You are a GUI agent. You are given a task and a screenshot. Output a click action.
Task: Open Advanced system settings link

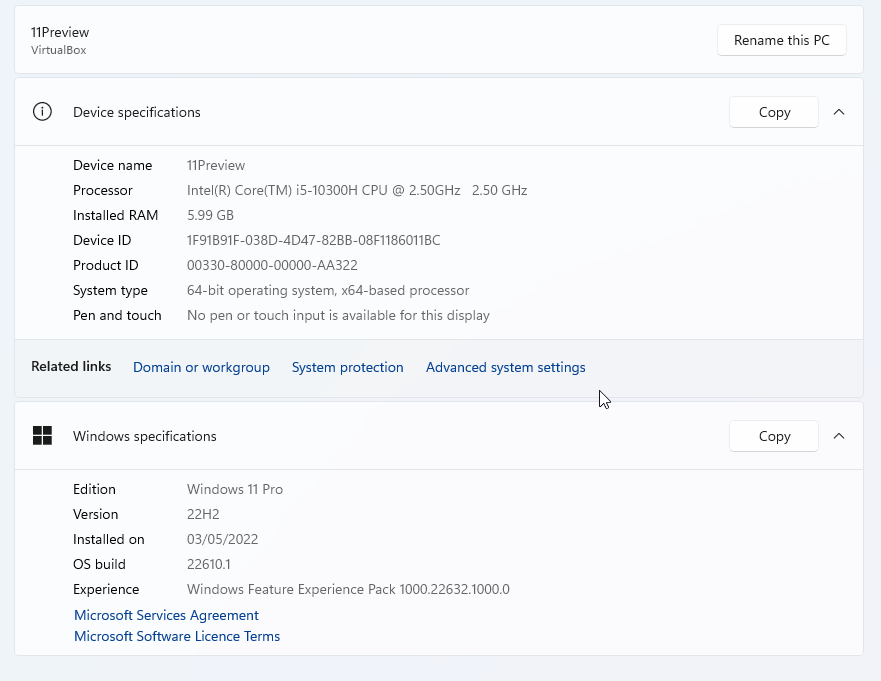coord(506,367)
